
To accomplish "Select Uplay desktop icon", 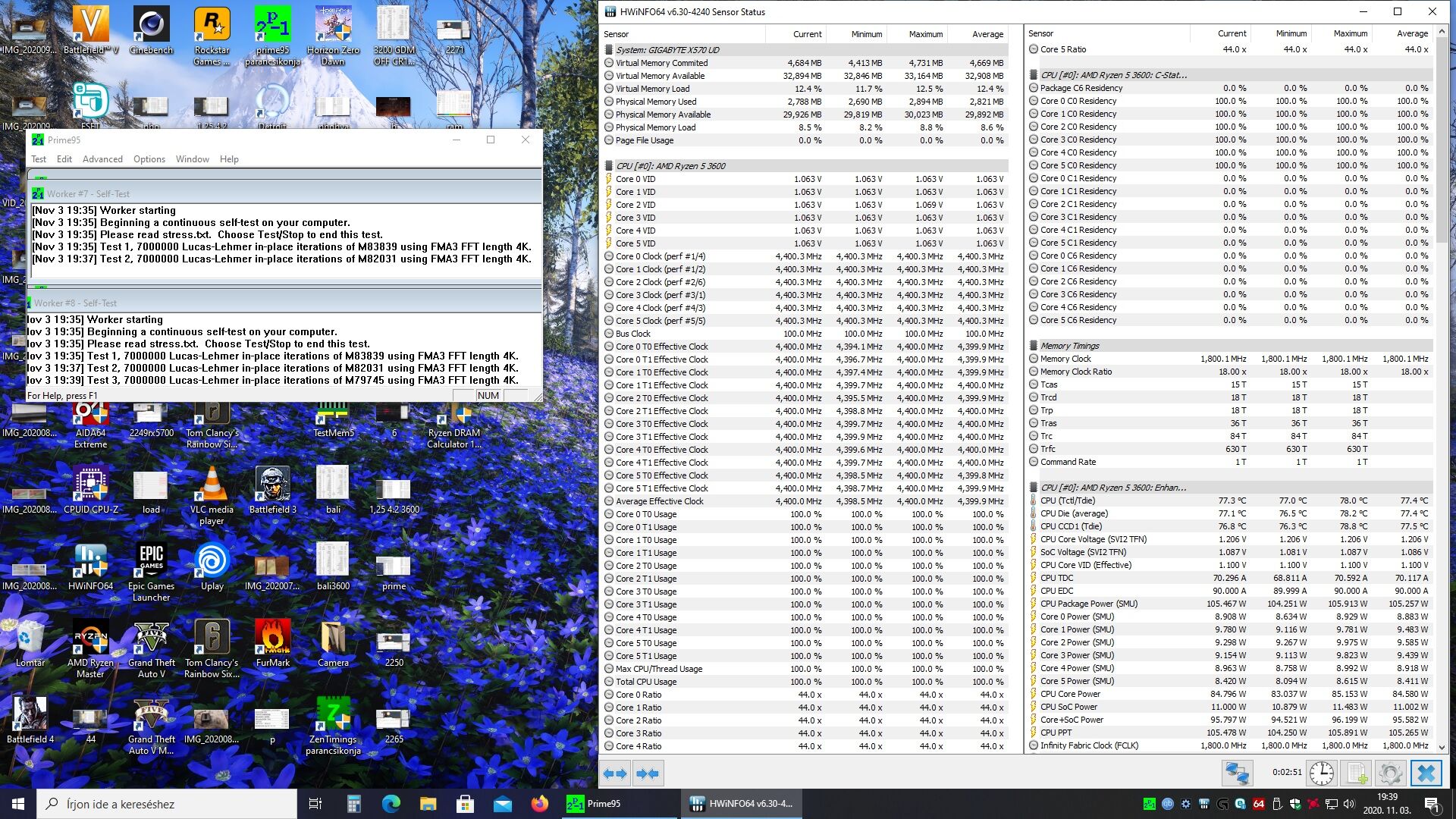I will [x=212, y=567].
